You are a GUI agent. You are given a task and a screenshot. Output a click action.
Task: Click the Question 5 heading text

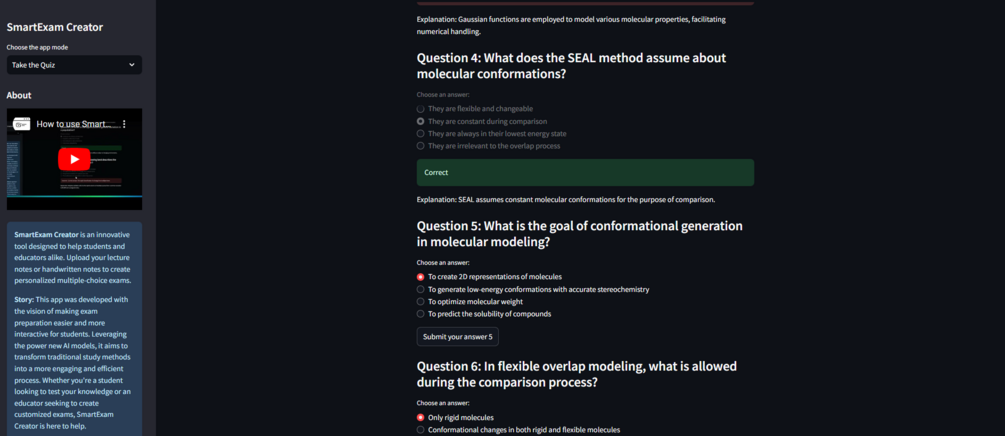coord(579,233)
